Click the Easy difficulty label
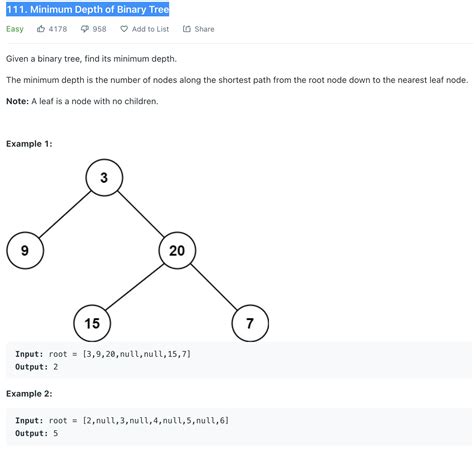Viewport: 474px width, 450px height. 15,29
